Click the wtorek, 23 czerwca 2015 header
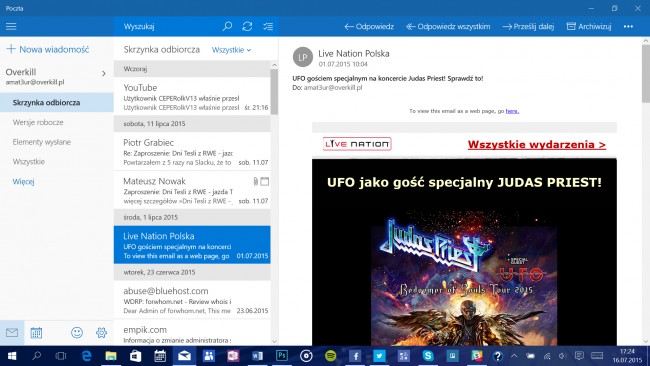Viewport: 650px width, 366px height. [x=192, y=272]
